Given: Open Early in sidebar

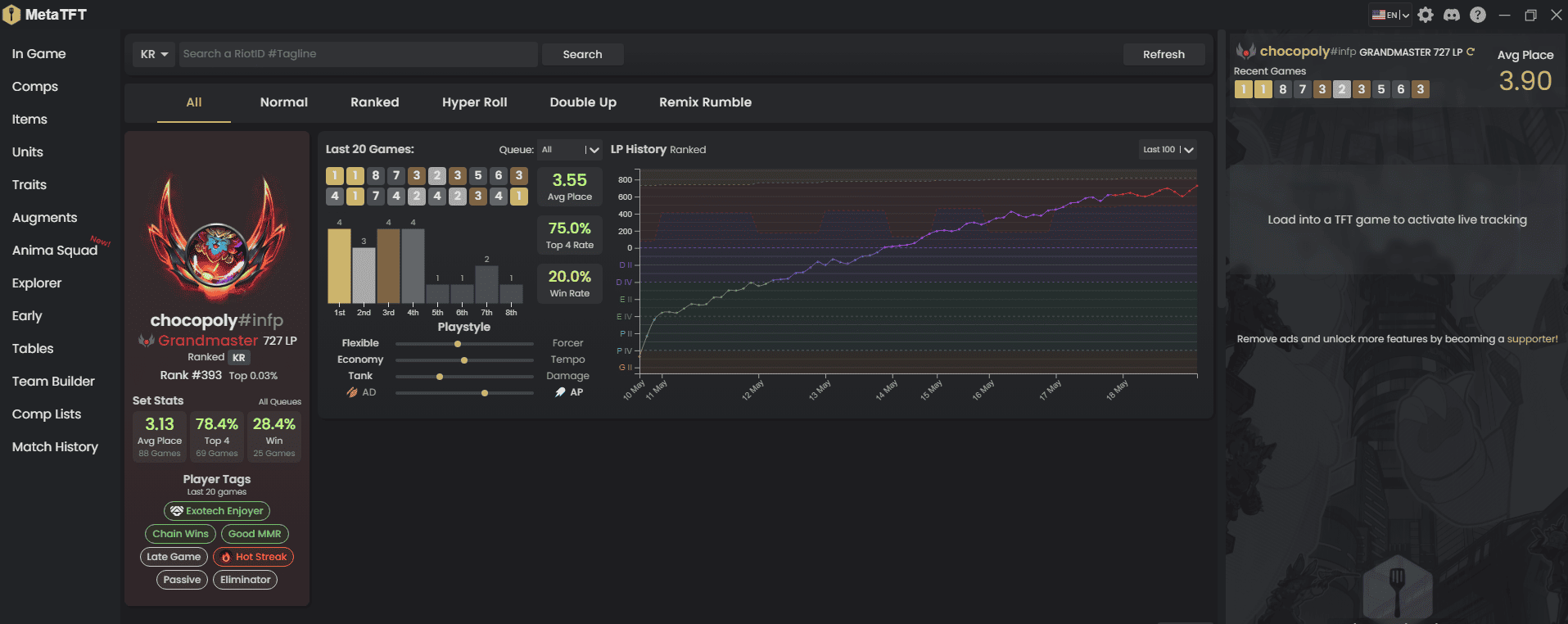Looking at the screenshot, I should coord(27,316).
